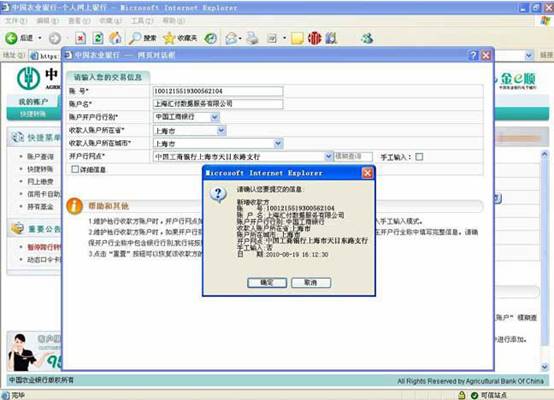Click the IE Back arrow icon
This screenshot has height=400, width=554.
pos(11,38)
